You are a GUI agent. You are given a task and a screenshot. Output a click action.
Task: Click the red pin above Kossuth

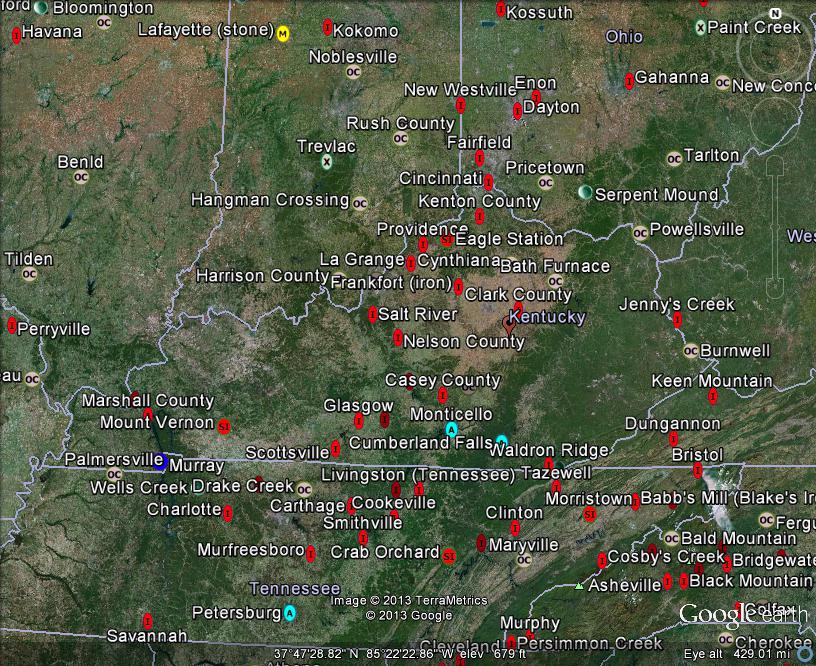(499, 9)
